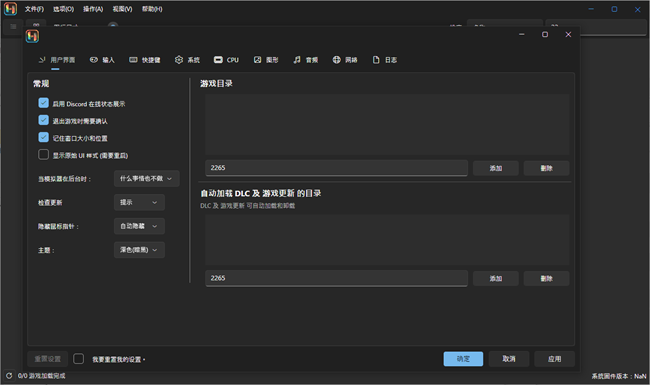Click the refresh icon in the status bar
Image resolution: width=650 pixels, height=385 pixels.
click(9, 376)
